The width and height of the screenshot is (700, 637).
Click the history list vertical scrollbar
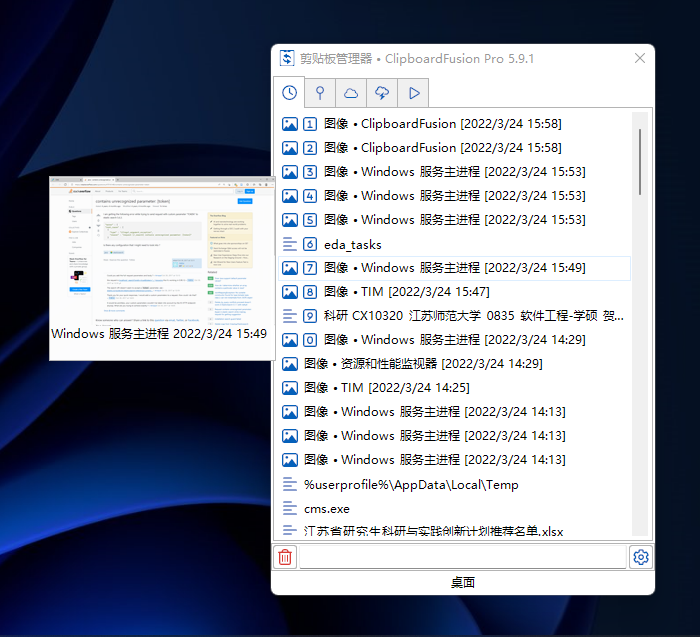[640, 160]
